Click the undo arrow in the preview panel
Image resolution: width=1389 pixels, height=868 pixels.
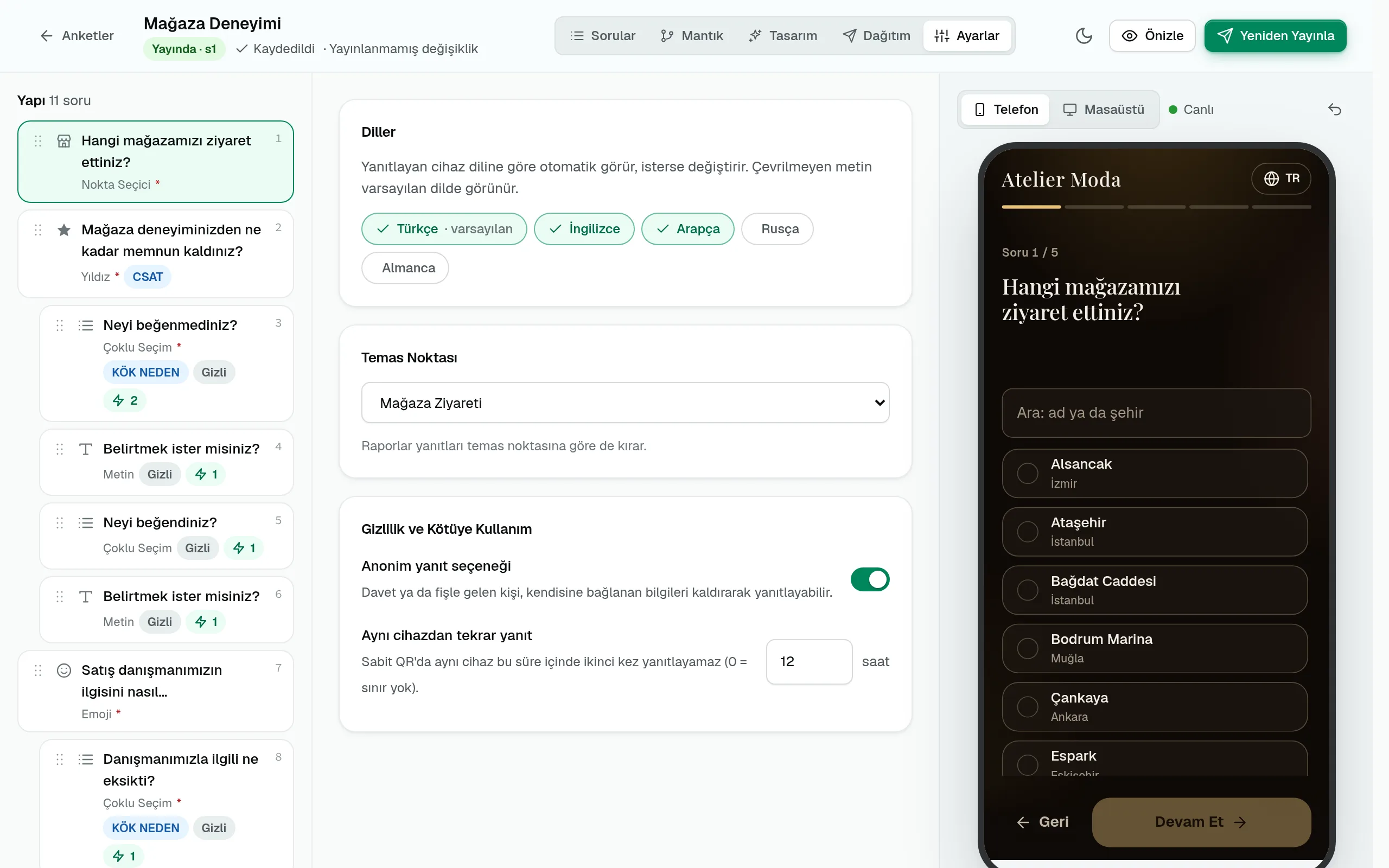pos(1335,109)
